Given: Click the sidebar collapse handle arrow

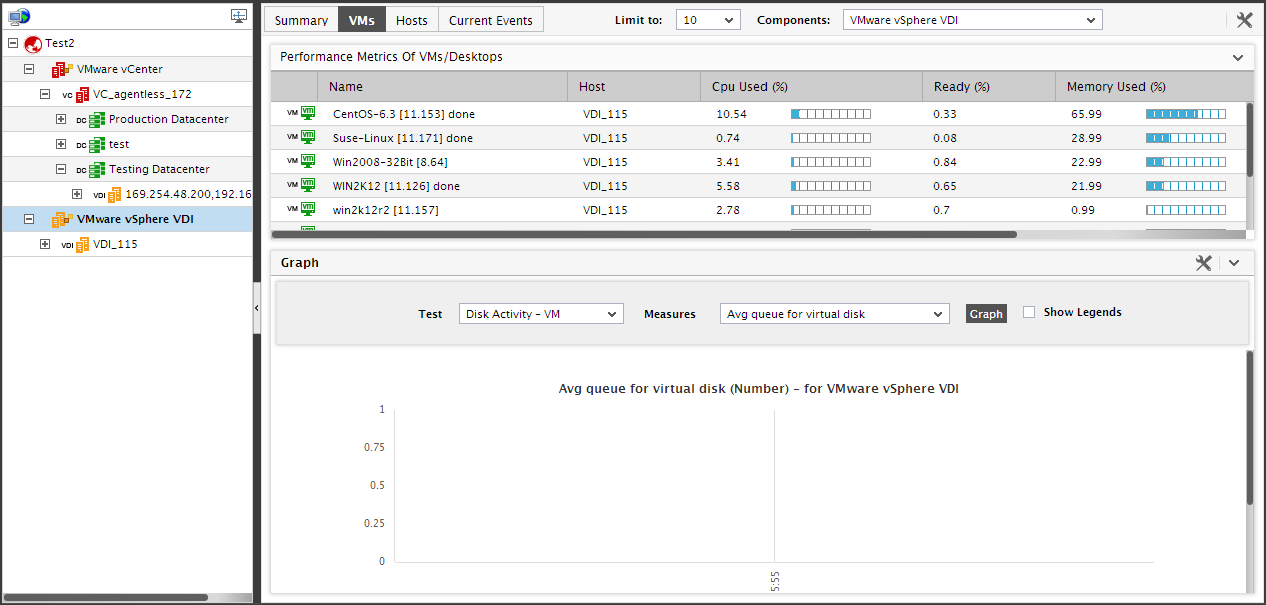Looking at the screenshot, I should (x=257, y=309).
